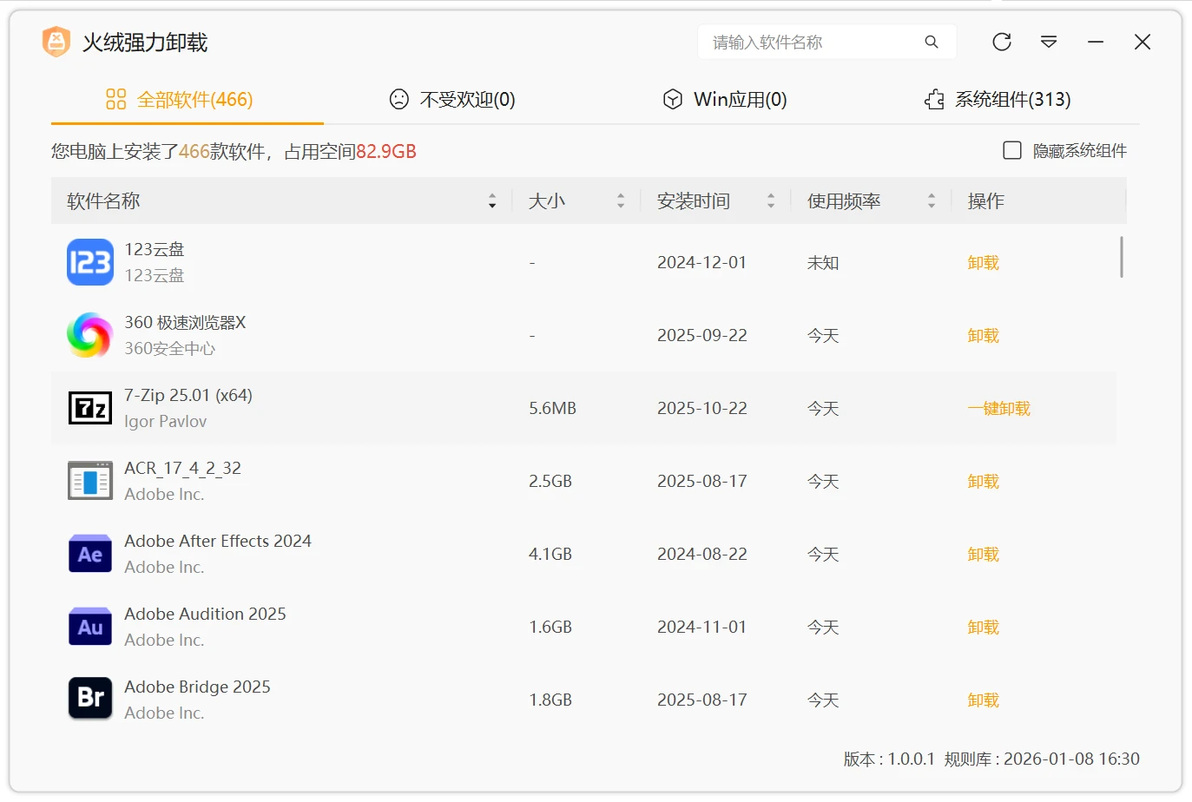The height and width of the screenshot is (802, 1192).
Task: Click the cube icon on Win应用 tab
Action: 673,99
